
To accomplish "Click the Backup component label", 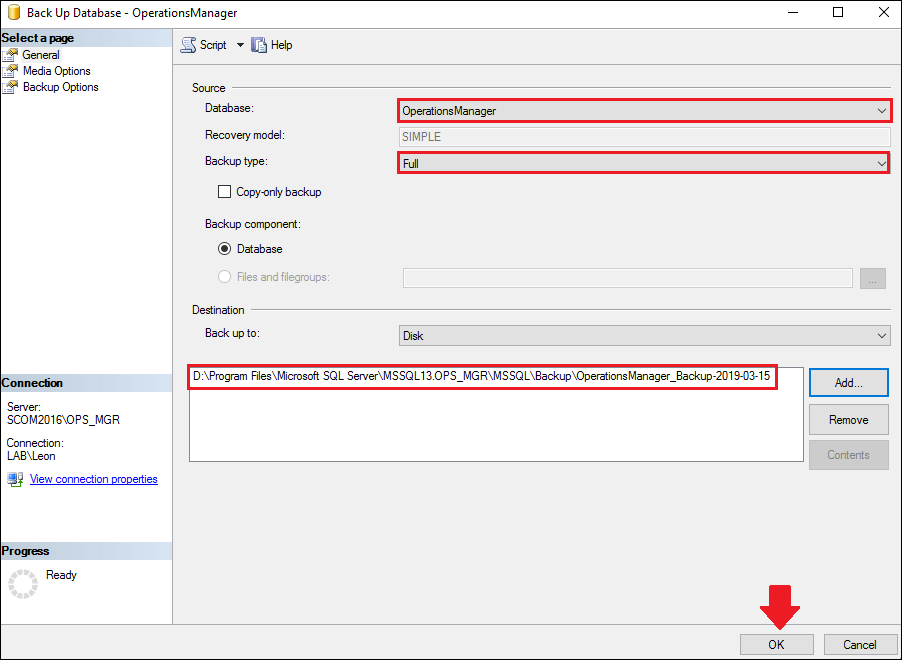I will click(x=253, y=224).
